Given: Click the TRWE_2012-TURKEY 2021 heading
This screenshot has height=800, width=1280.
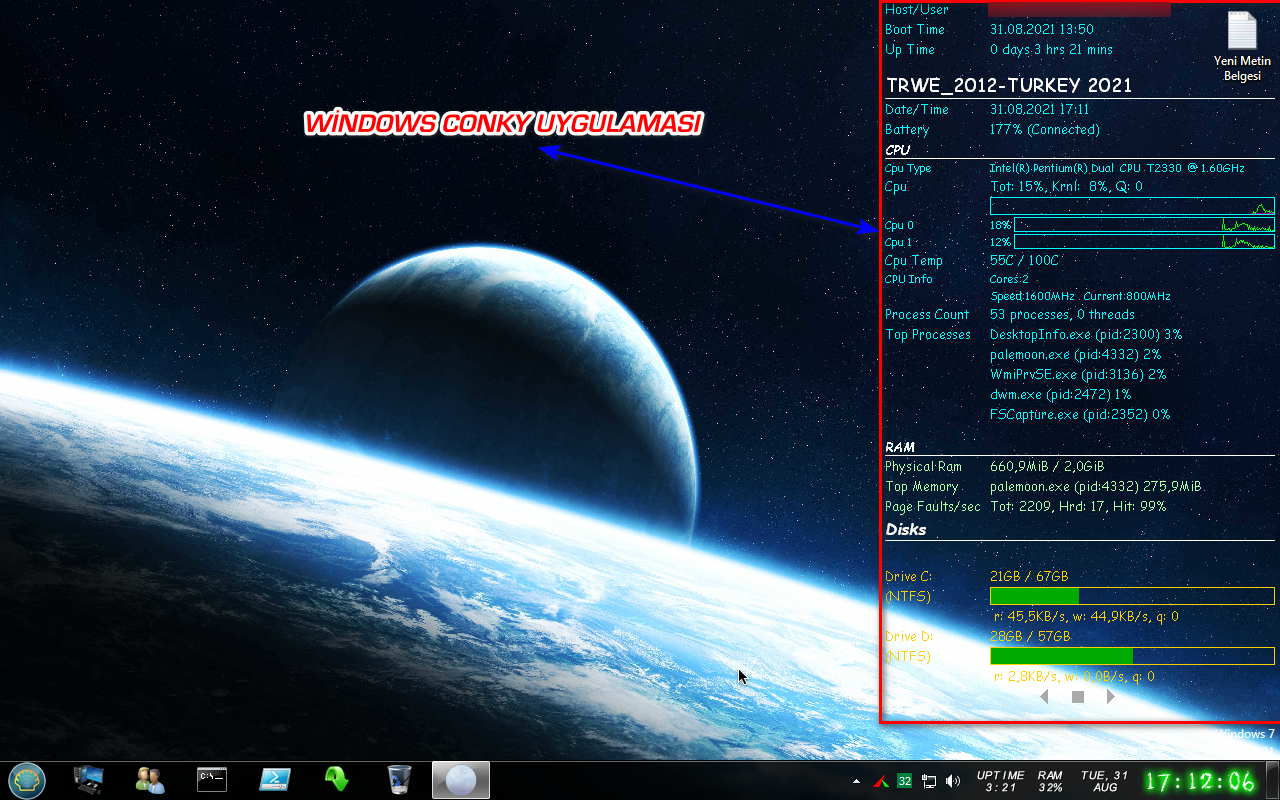Looking at the screenshot, I should coord(1009,85).
